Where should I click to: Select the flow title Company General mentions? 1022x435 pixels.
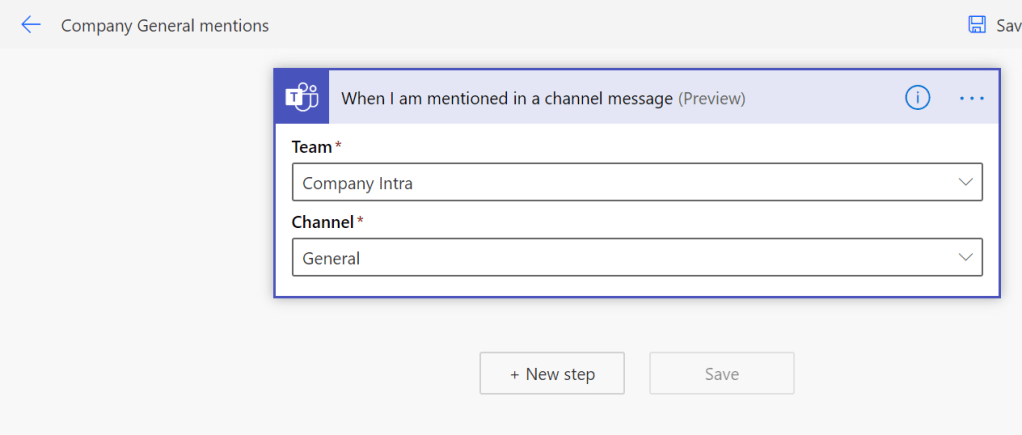pos(165,25)
